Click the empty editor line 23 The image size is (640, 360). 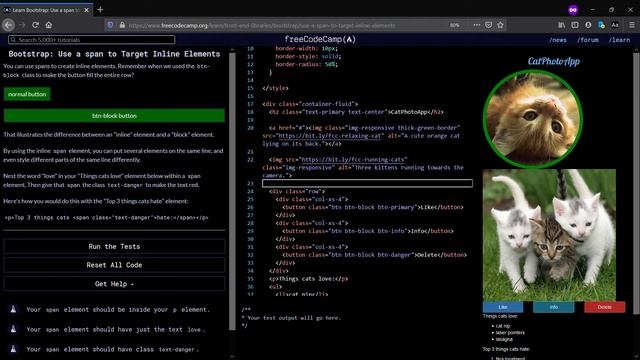tap(367, 183)
